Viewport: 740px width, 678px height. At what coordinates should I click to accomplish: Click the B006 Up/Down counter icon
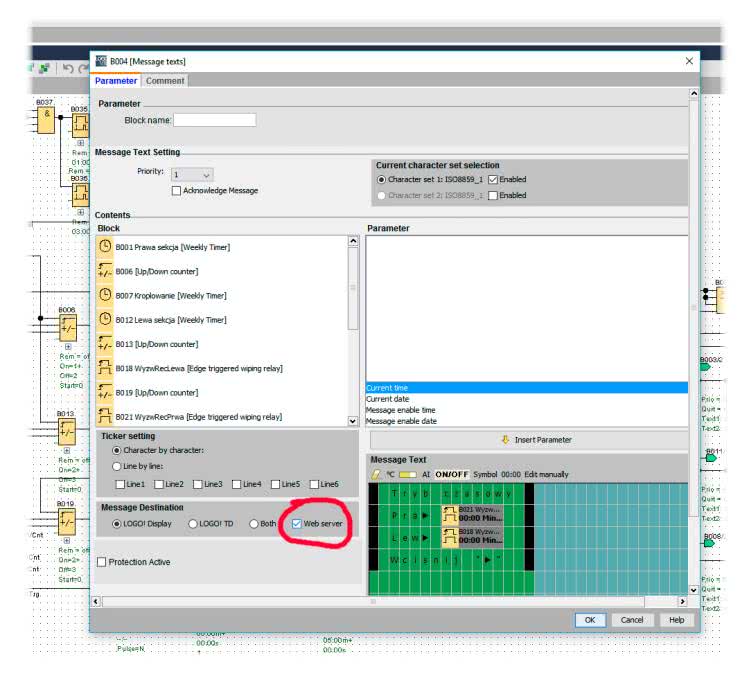click(x=105, y=271)
